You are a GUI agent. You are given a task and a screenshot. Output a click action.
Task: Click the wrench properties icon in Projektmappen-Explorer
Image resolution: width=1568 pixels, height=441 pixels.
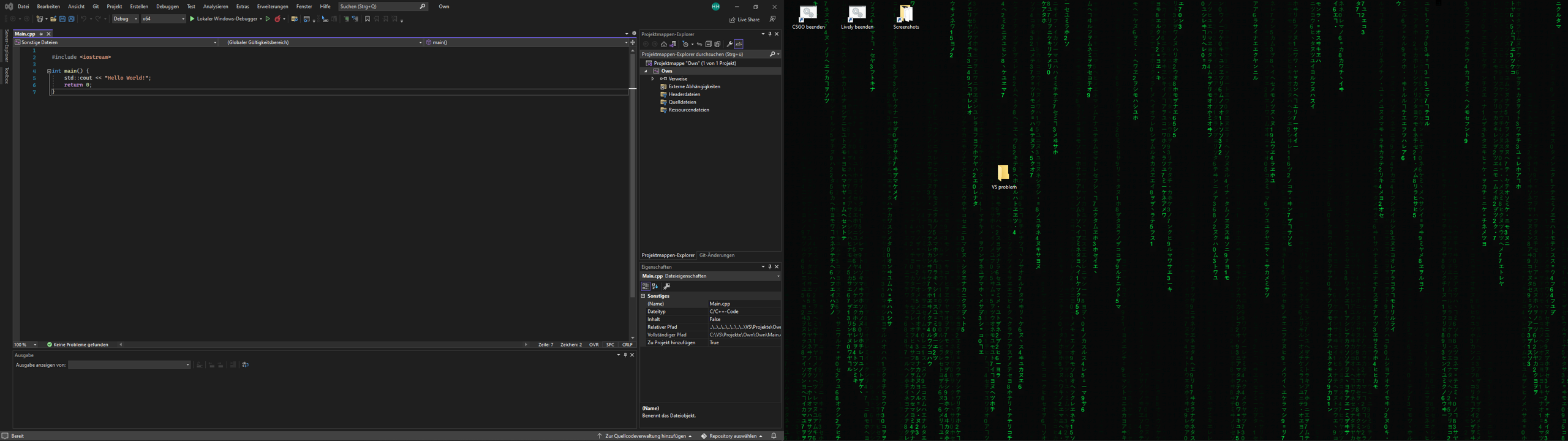(729, 44)
